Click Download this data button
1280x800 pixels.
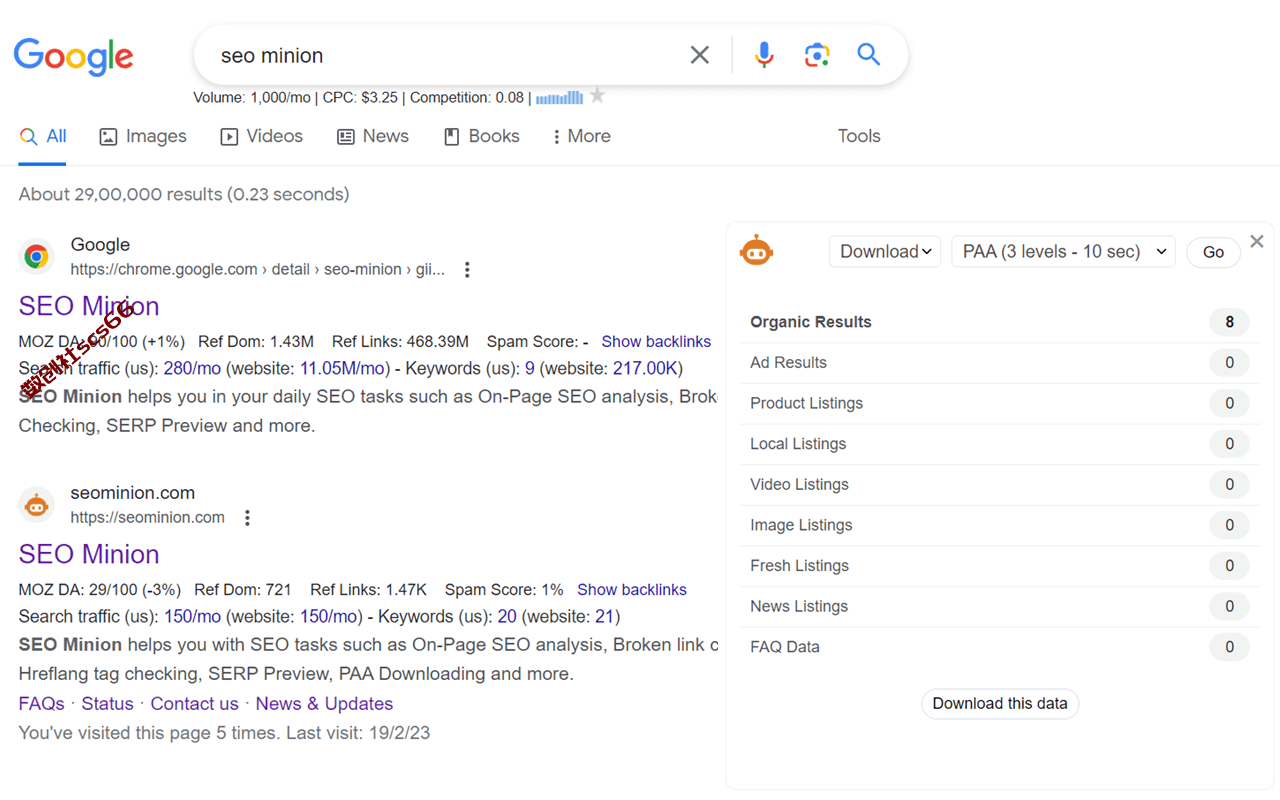tap(1000, 704)
